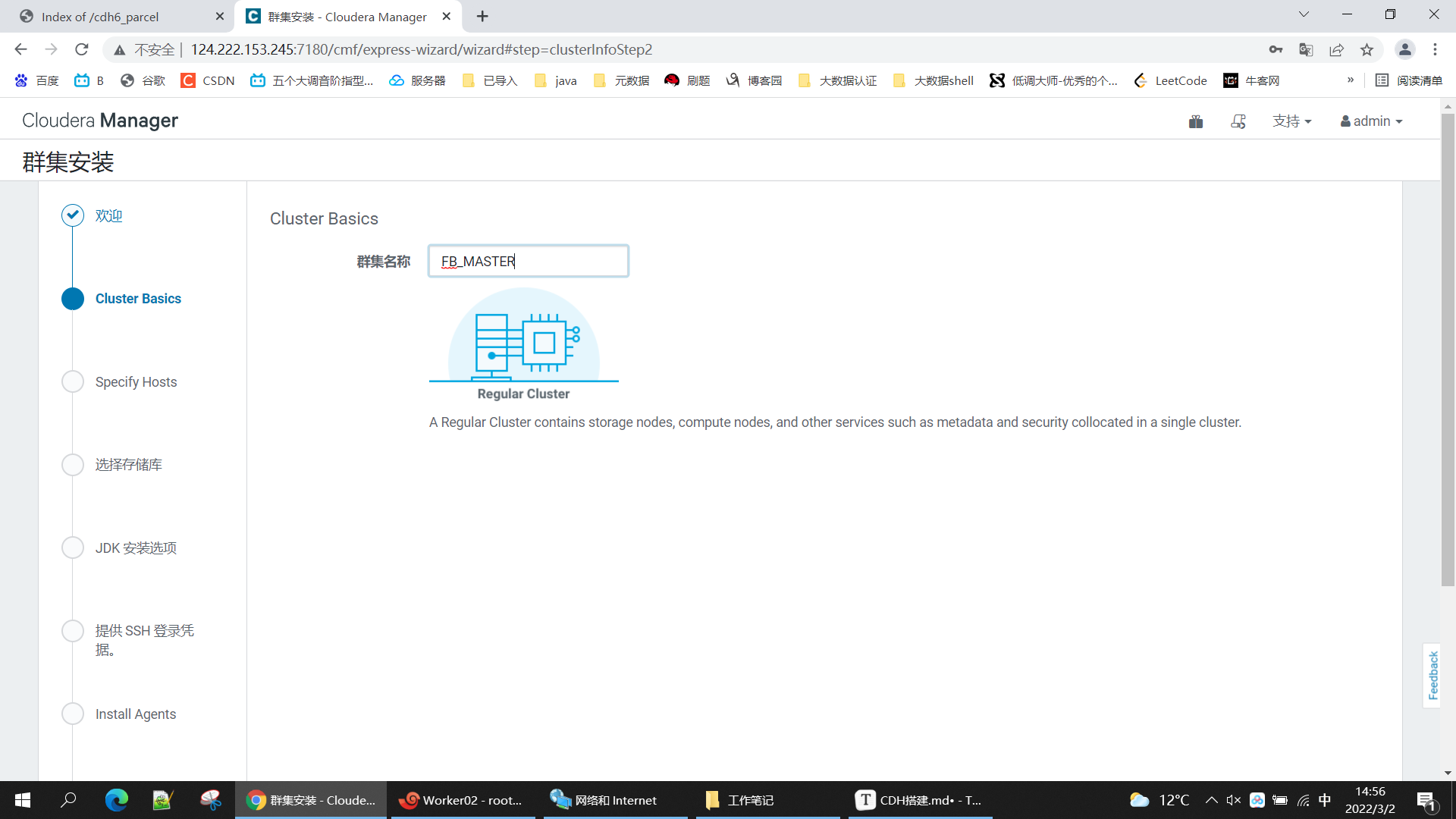Bookmark this page with the star icon
The image size is (1456, 819).
coord(1367,49)
